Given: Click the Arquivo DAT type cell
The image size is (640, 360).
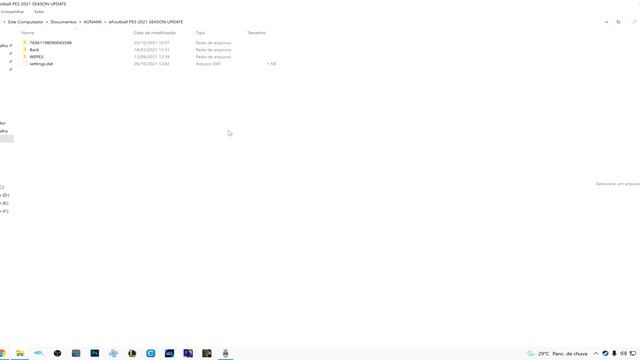Looking at the screenshot, I should coord(208,64).
